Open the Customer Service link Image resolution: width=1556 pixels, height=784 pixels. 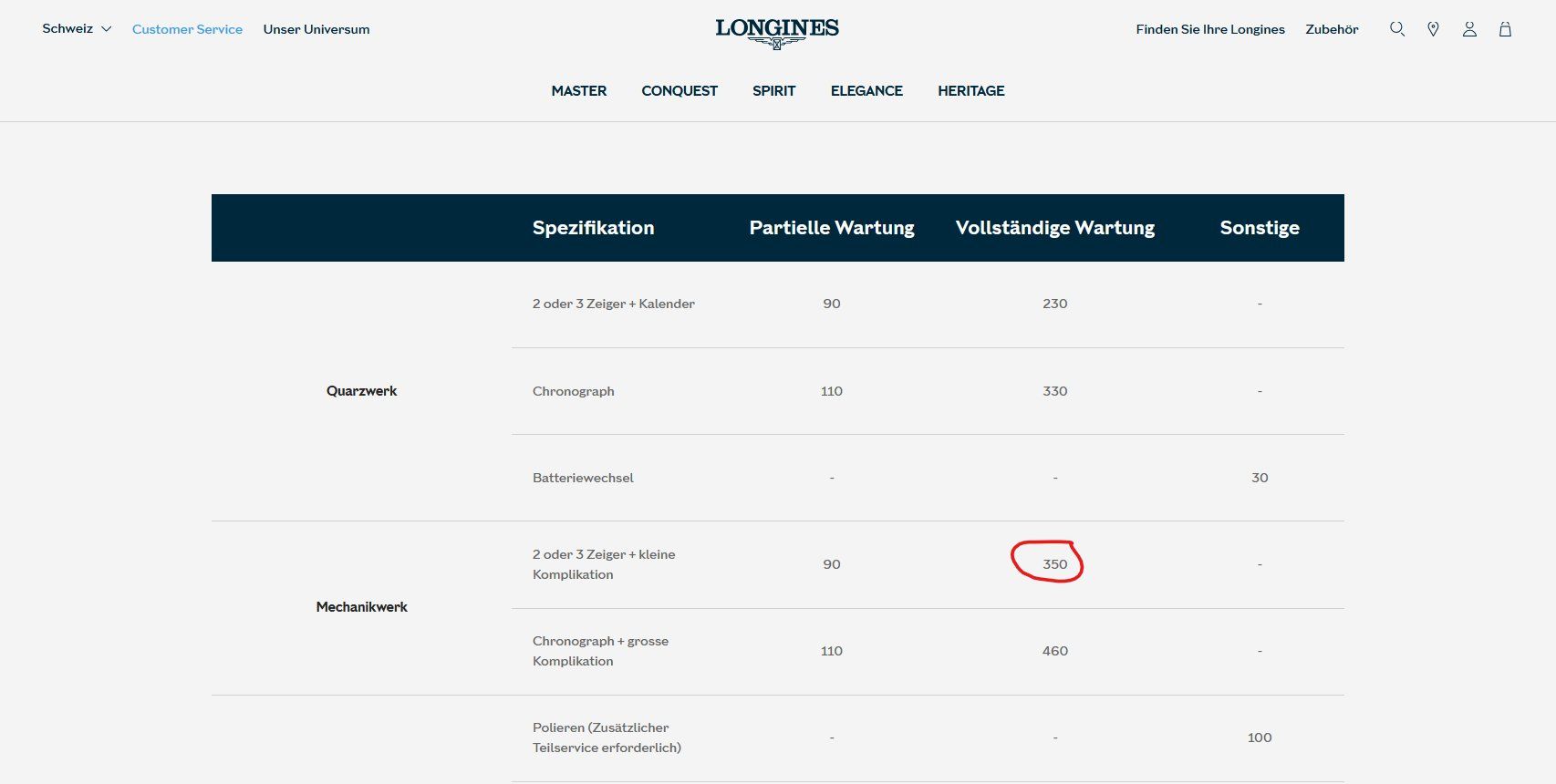click(x=187, y=29)
